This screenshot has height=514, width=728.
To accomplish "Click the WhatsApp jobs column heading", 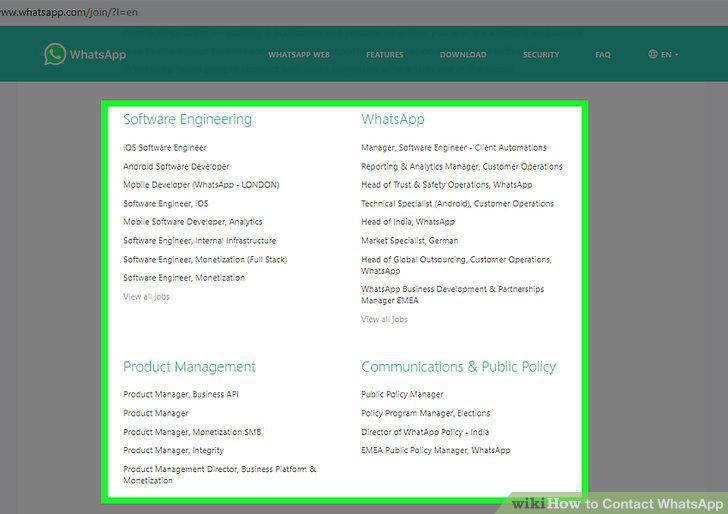I will pyautogui.click(x=392, y=119).
